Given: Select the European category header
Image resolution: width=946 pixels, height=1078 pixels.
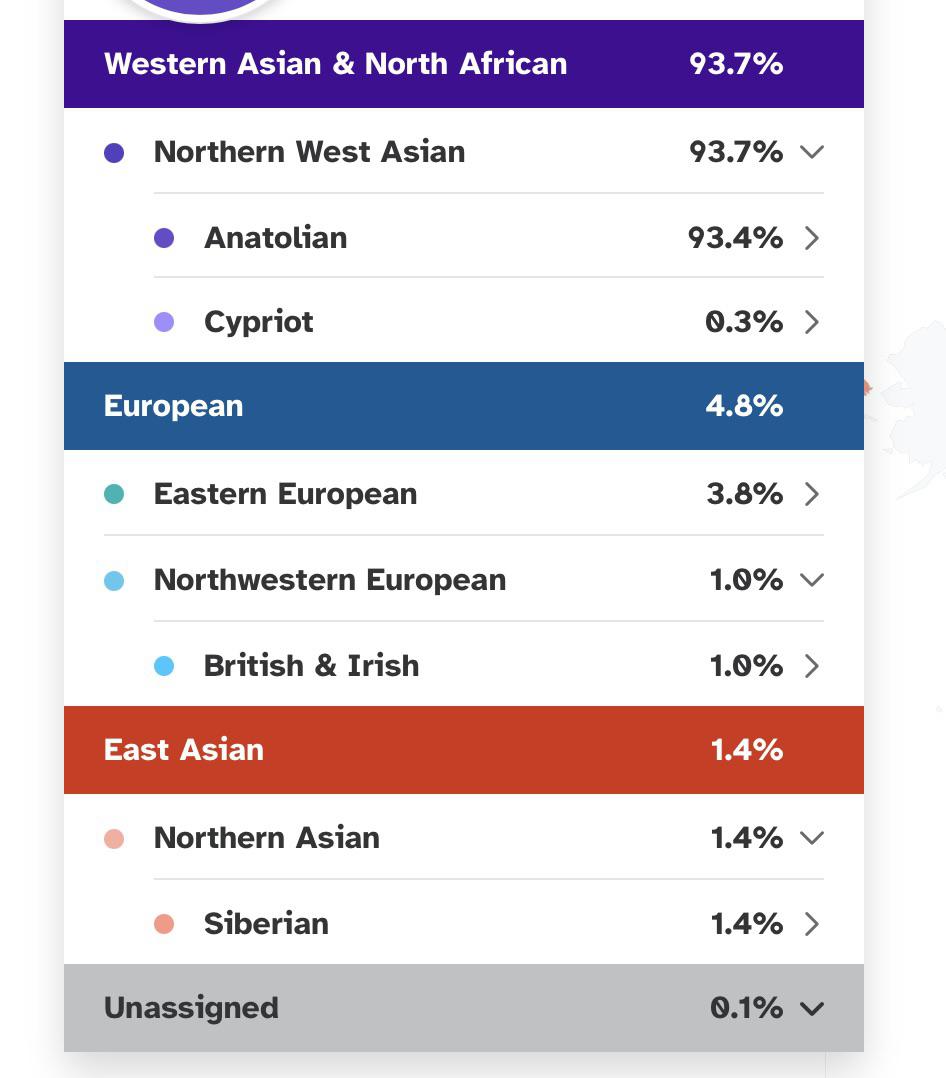Looking at the screenshot, I should 464,406.
